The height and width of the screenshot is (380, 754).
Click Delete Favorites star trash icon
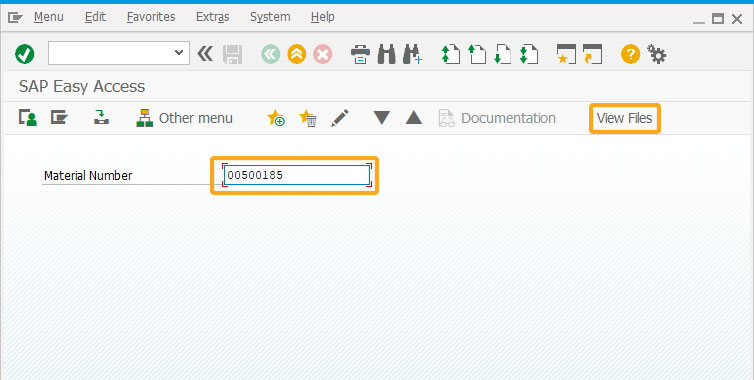308,118
